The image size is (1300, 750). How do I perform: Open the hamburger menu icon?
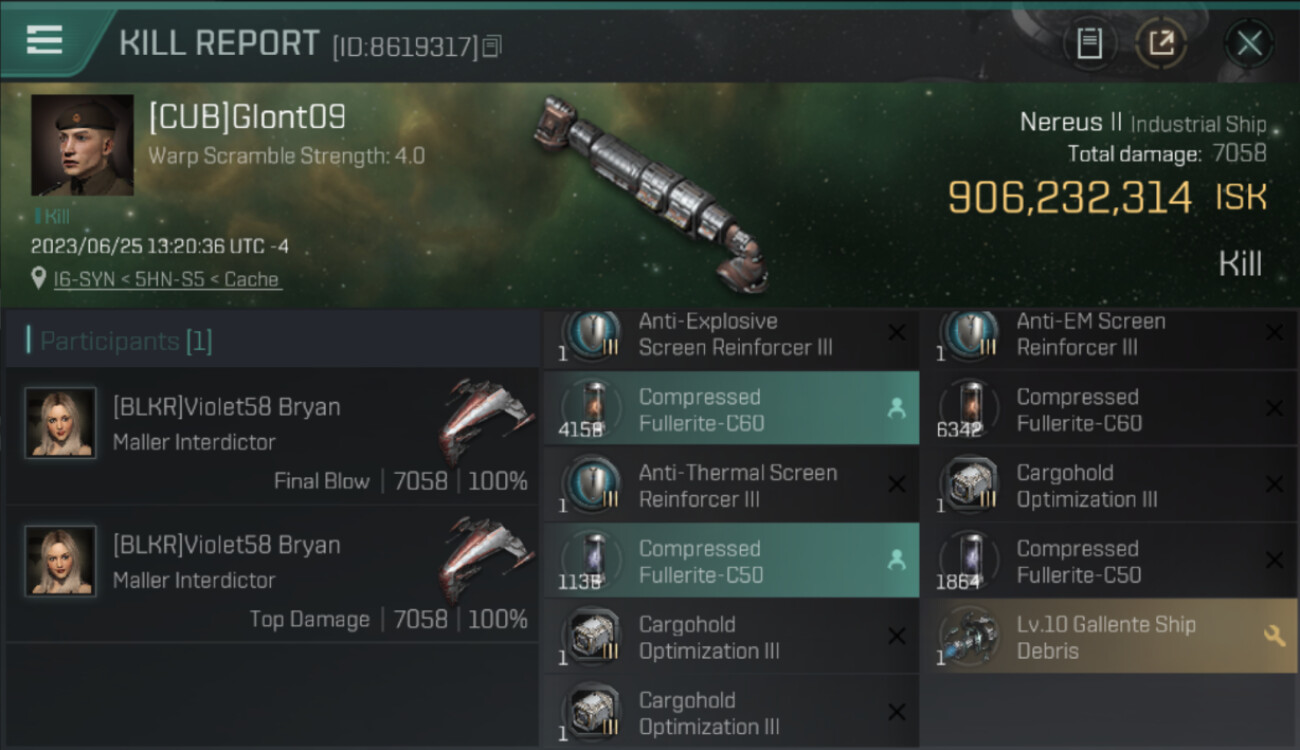44,40
